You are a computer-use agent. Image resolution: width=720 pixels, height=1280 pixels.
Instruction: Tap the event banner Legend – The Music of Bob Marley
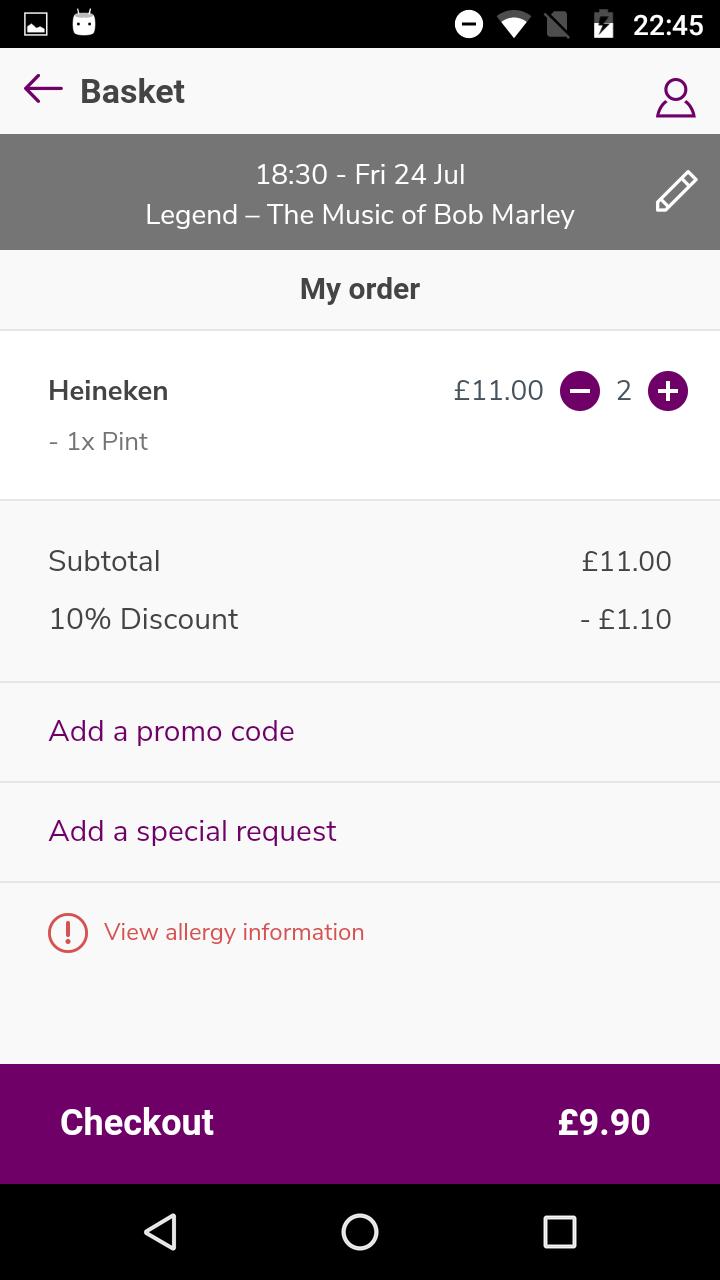[360, 215]
